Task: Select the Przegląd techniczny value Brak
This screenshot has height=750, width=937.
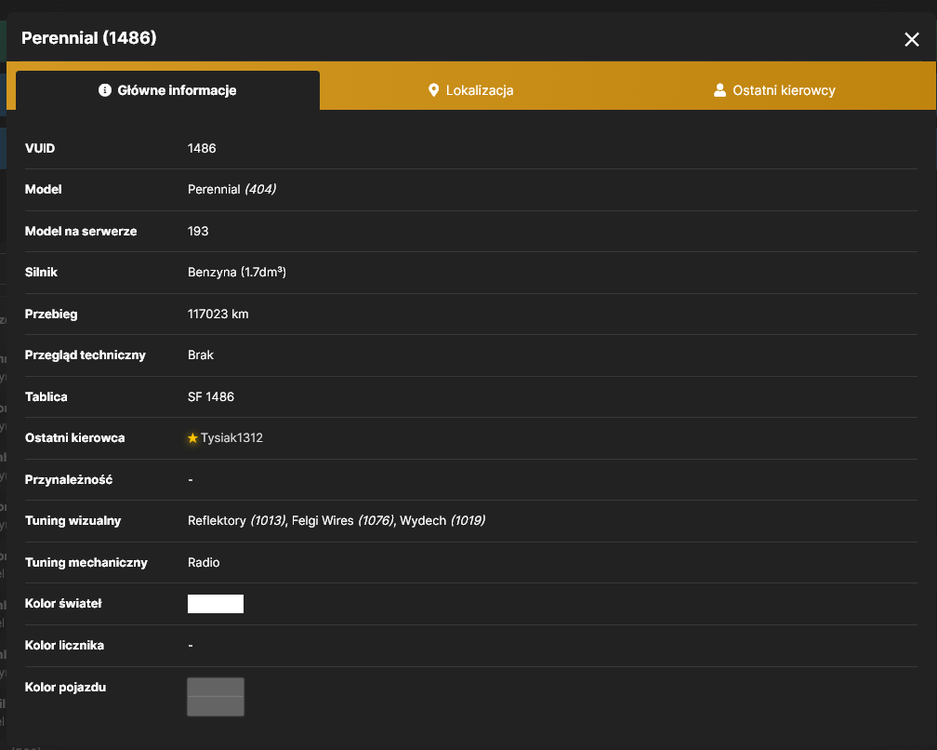Action: coord(201,355)
